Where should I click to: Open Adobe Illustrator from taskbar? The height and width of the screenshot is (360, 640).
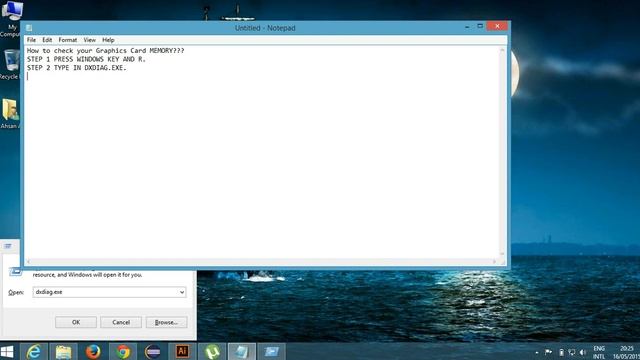click(x=182, y=351)
